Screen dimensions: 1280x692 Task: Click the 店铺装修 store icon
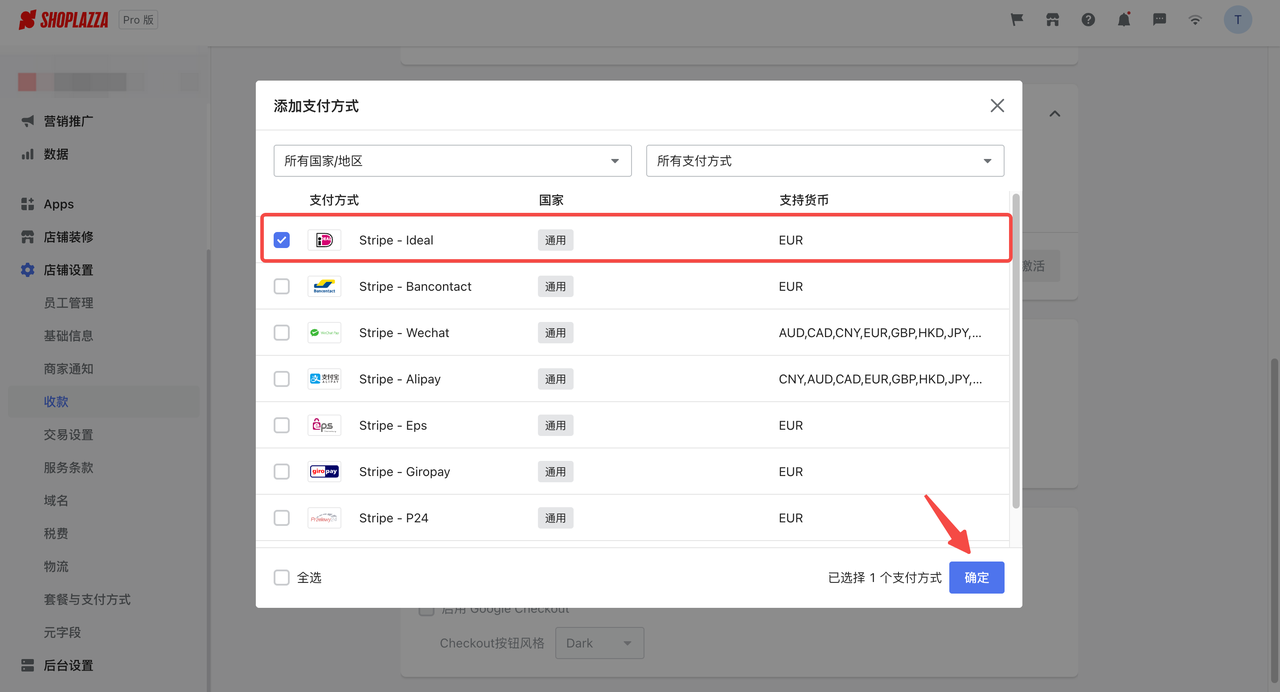[28, 237]
